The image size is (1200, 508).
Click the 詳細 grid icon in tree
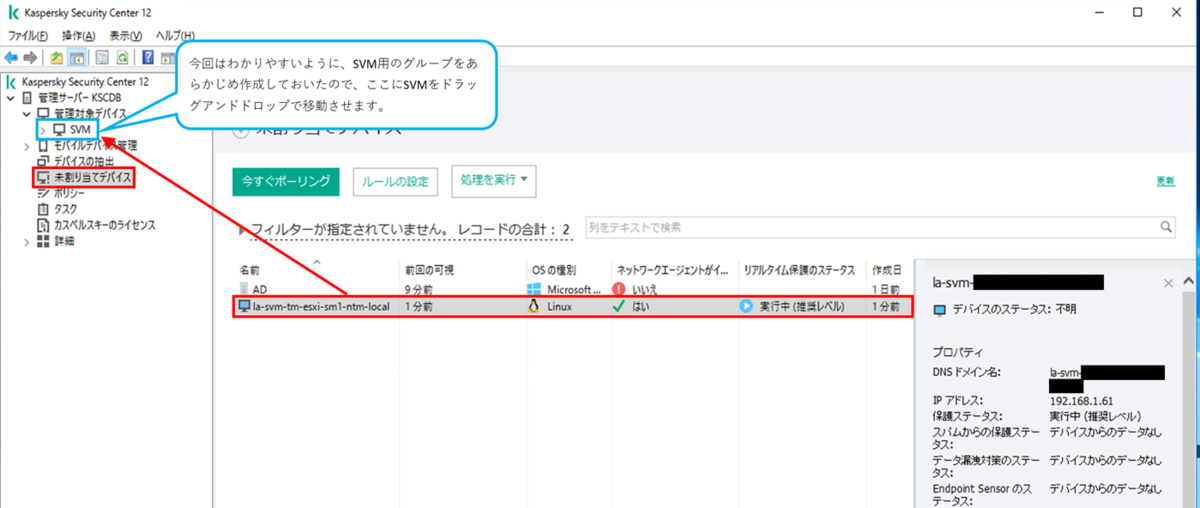click(43, 241)
